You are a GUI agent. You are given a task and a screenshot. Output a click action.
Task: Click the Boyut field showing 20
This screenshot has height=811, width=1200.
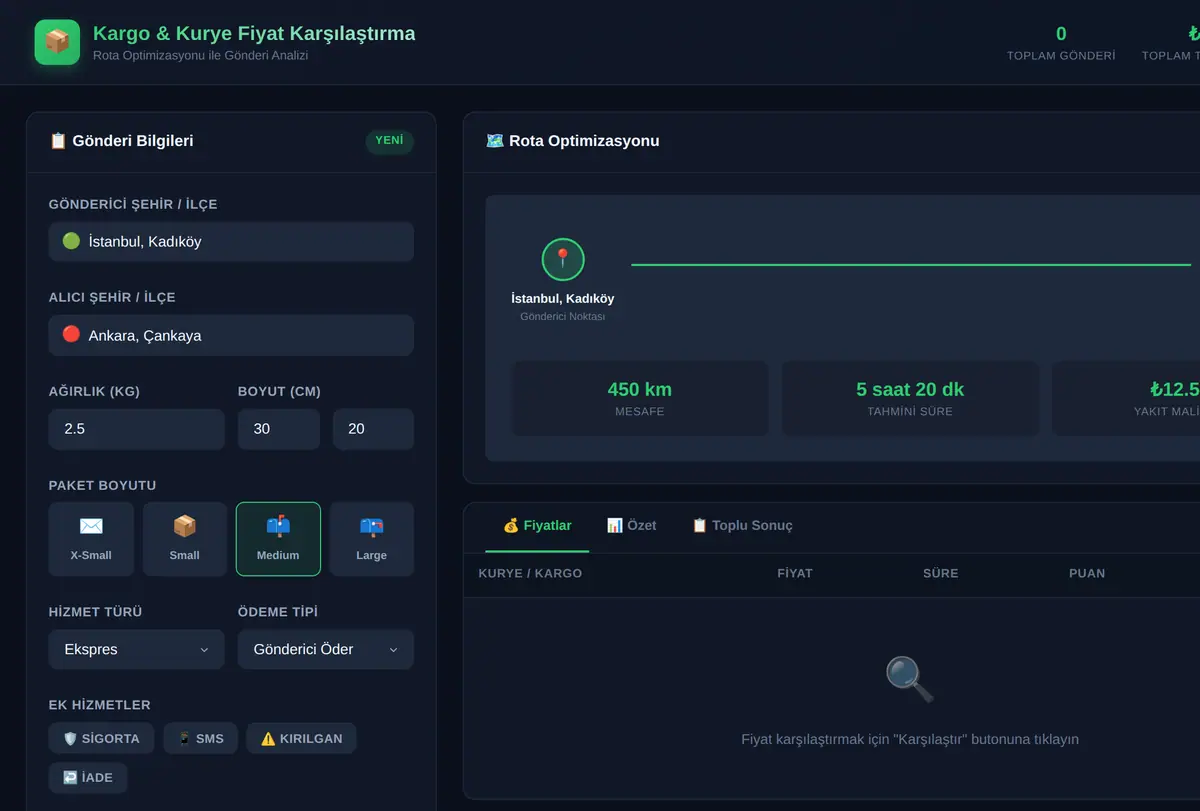[x=373, y=429]
